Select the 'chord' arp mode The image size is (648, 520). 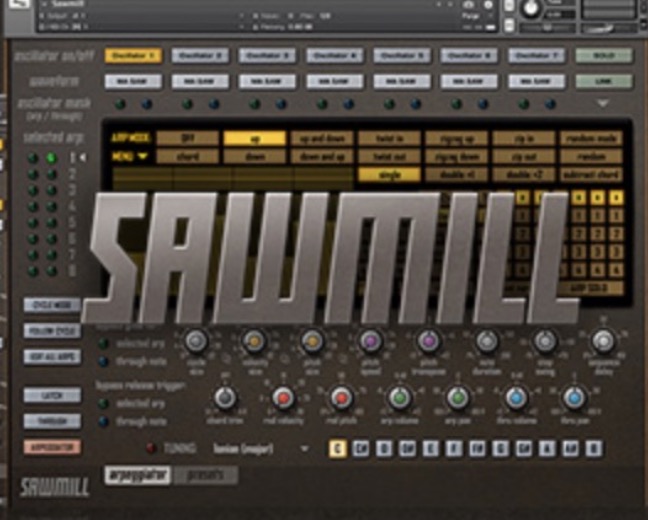188,156
